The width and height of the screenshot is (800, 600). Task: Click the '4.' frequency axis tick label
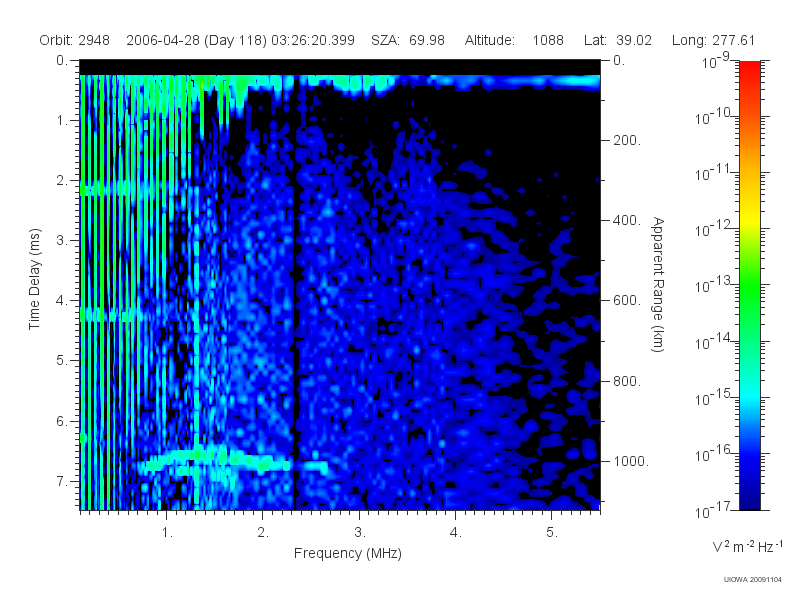pos(456,533)
